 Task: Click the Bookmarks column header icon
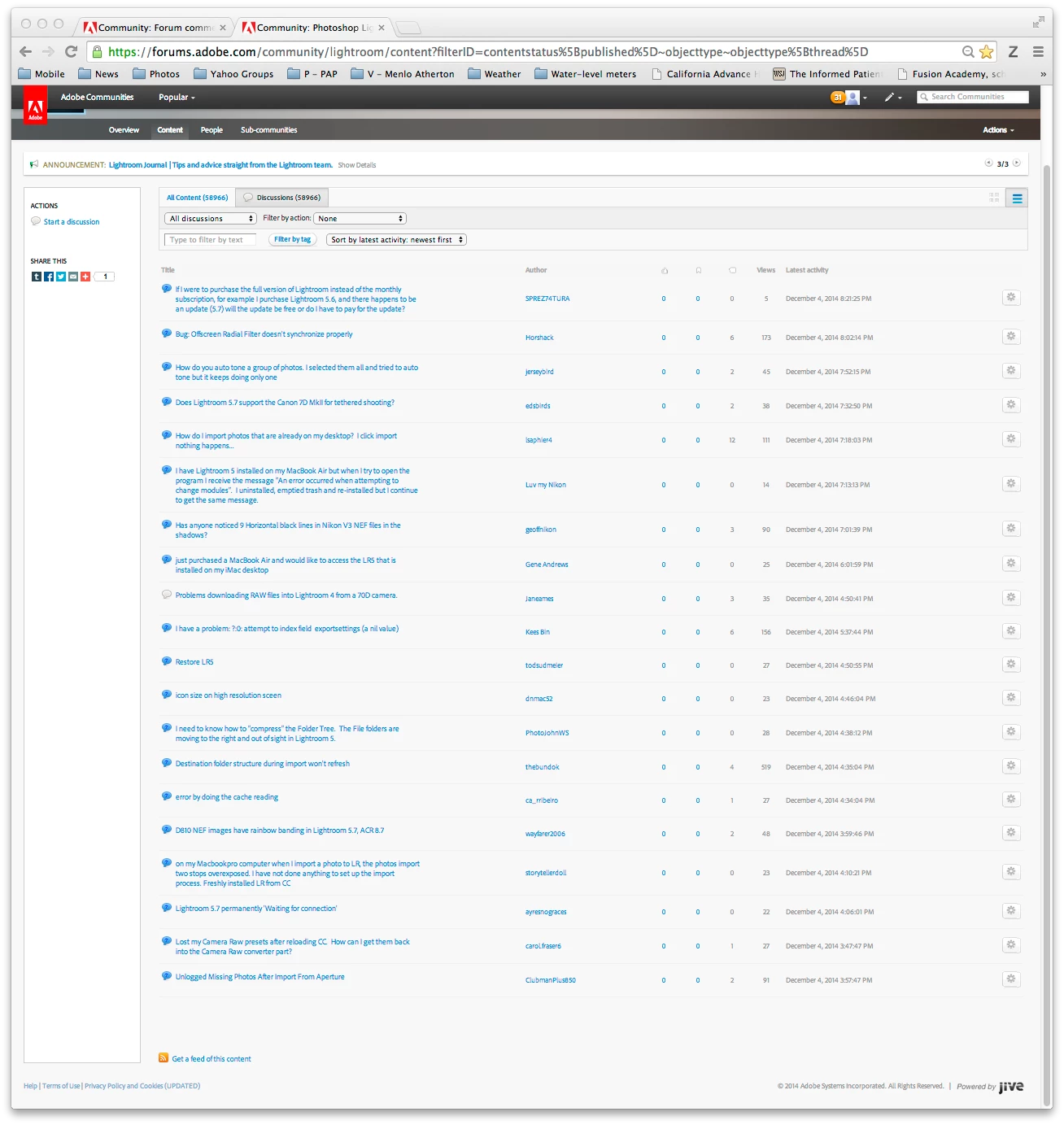coord(698,270)
